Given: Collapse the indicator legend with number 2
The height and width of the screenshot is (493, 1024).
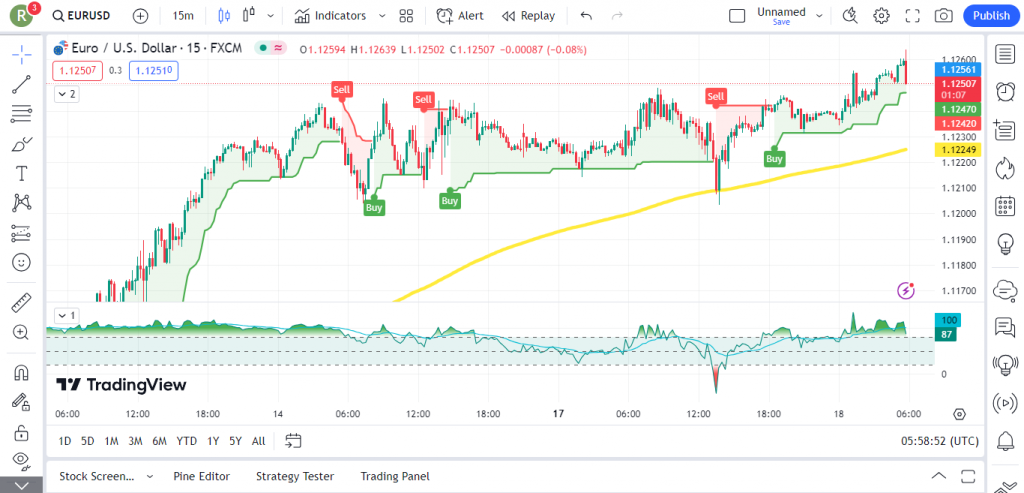Looking at the screenshot, I should [x=66, y=94].
